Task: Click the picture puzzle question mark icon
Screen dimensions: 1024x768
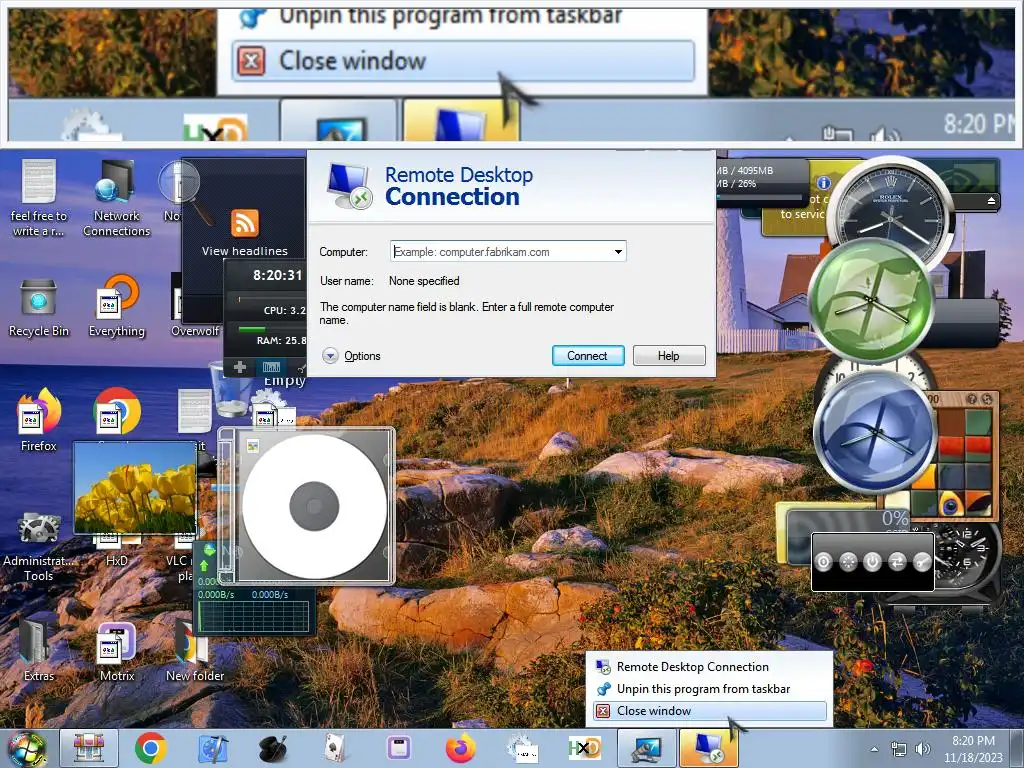Action: pyautogui.click(x=972, y=399)
